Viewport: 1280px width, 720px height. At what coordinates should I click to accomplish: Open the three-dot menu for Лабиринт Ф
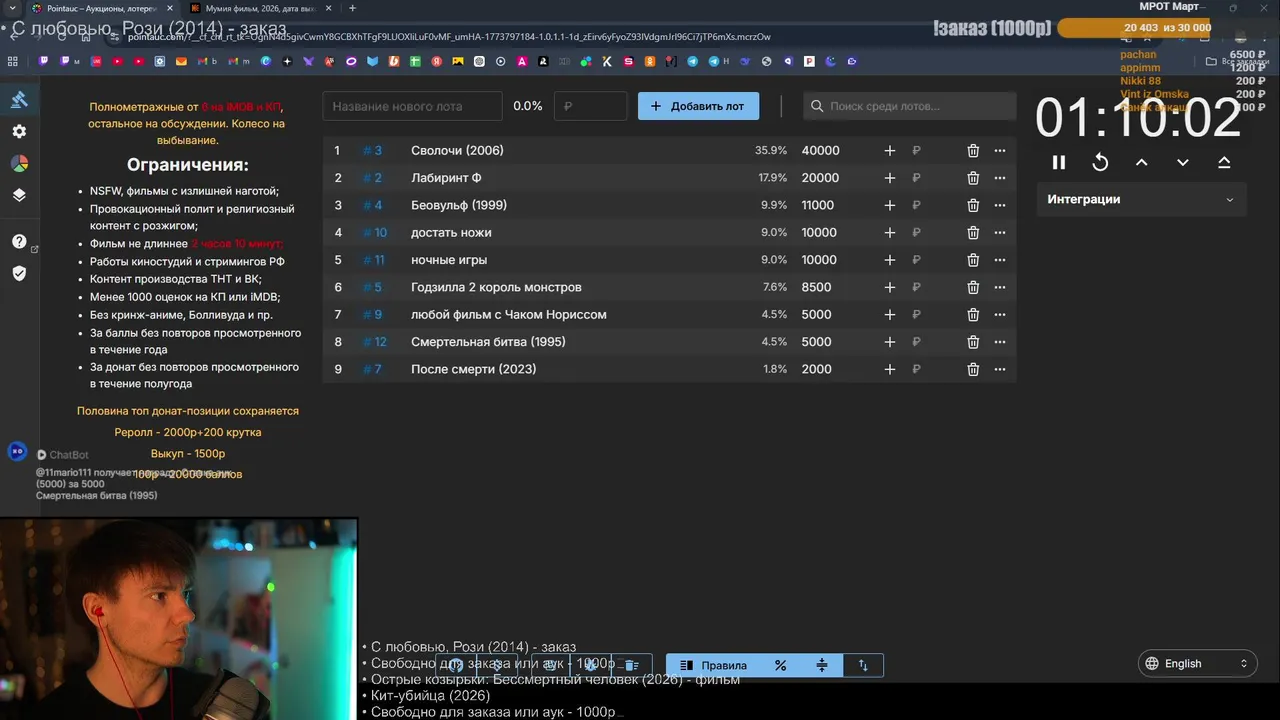[x=1000, y=178]
